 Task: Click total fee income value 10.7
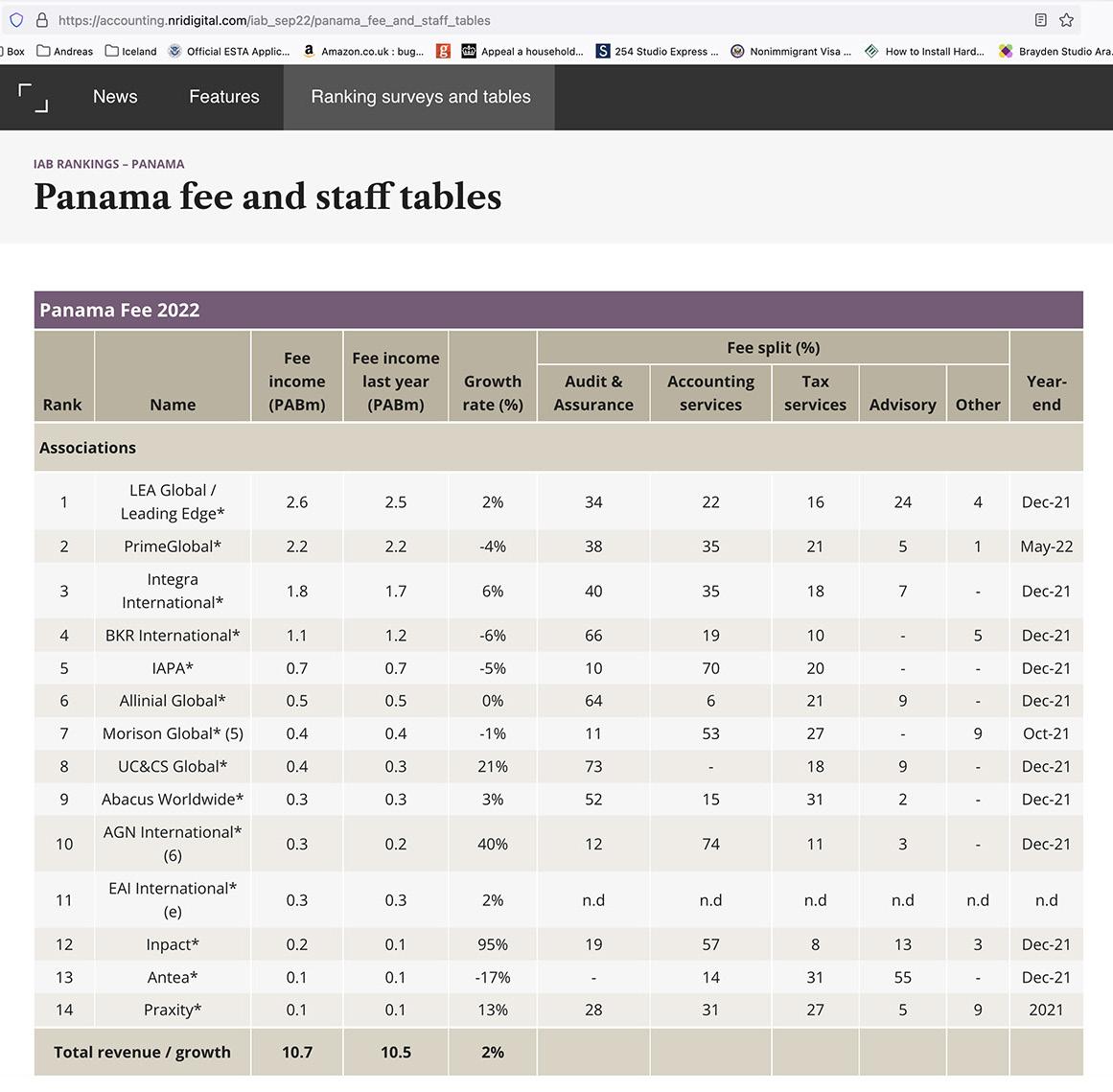tap(297, 1053)
